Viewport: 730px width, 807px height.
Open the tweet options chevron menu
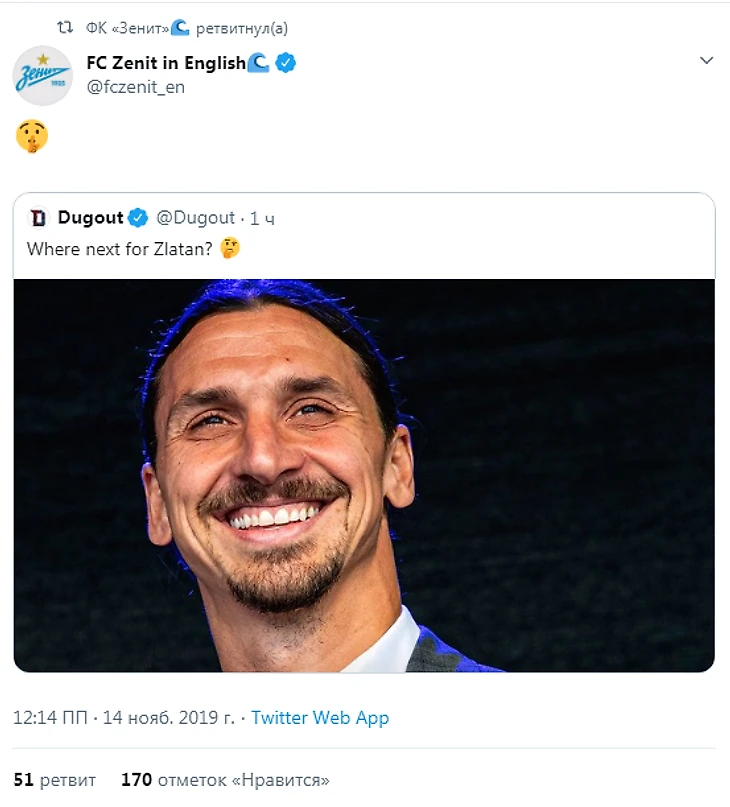tap(706, 61)
